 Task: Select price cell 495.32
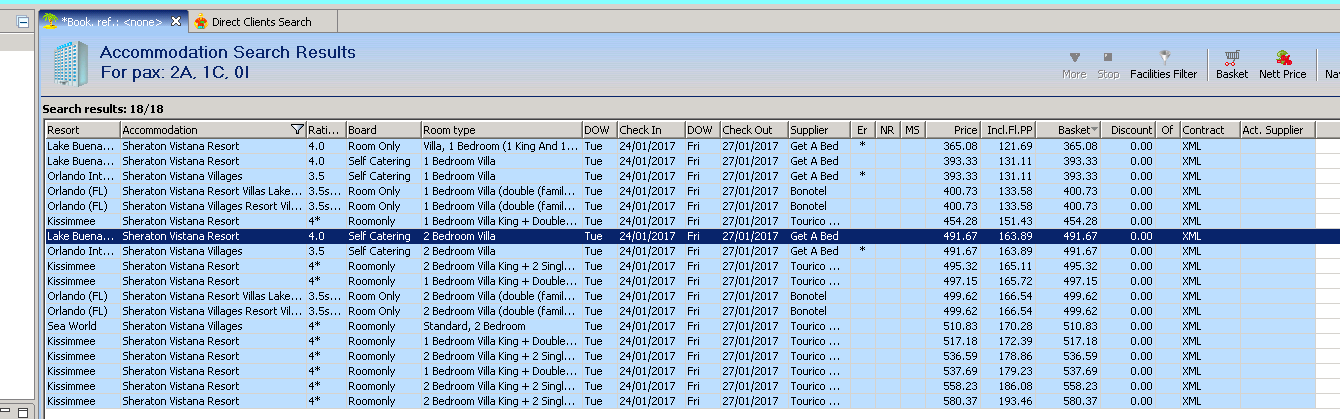point(953,266)
